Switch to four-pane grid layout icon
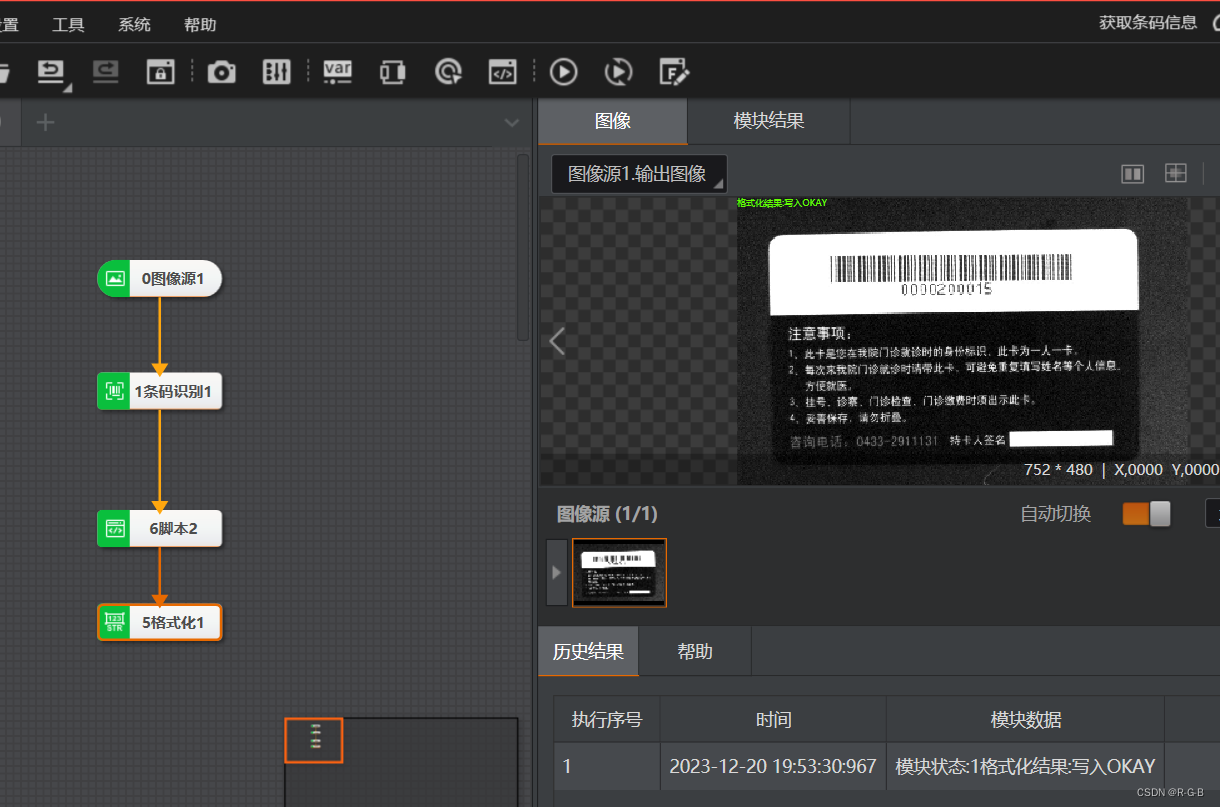The image size is (1220, 807). pyautogui.click(x=1176, y=173)
